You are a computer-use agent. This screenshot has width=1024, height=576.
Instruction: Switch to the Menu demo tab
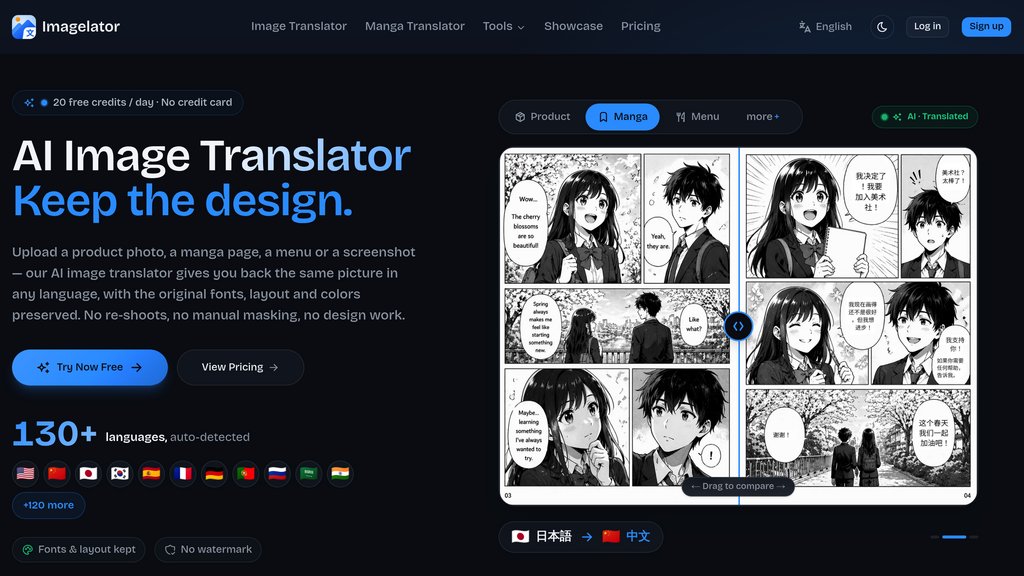pyautogui.click(x=697, y=117)
